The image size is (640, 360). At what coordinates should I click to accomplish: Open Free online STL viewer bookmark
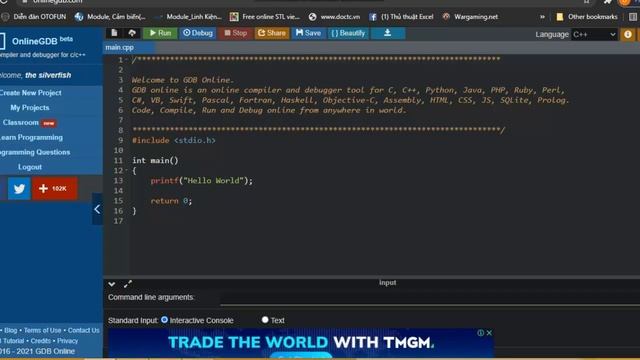click(265, 17)
